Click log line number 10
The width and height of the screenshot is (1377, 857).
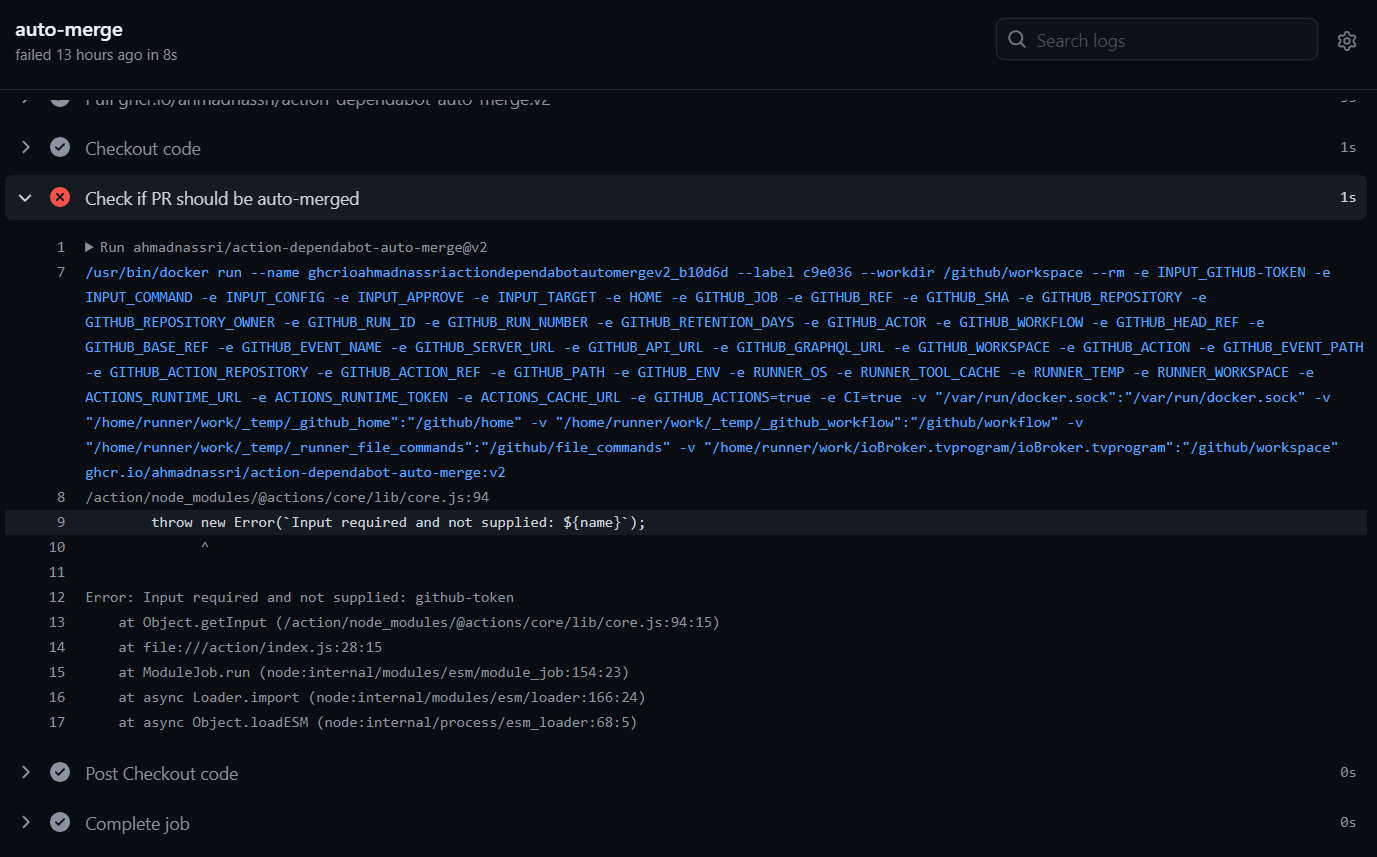(x=57, y=547)
